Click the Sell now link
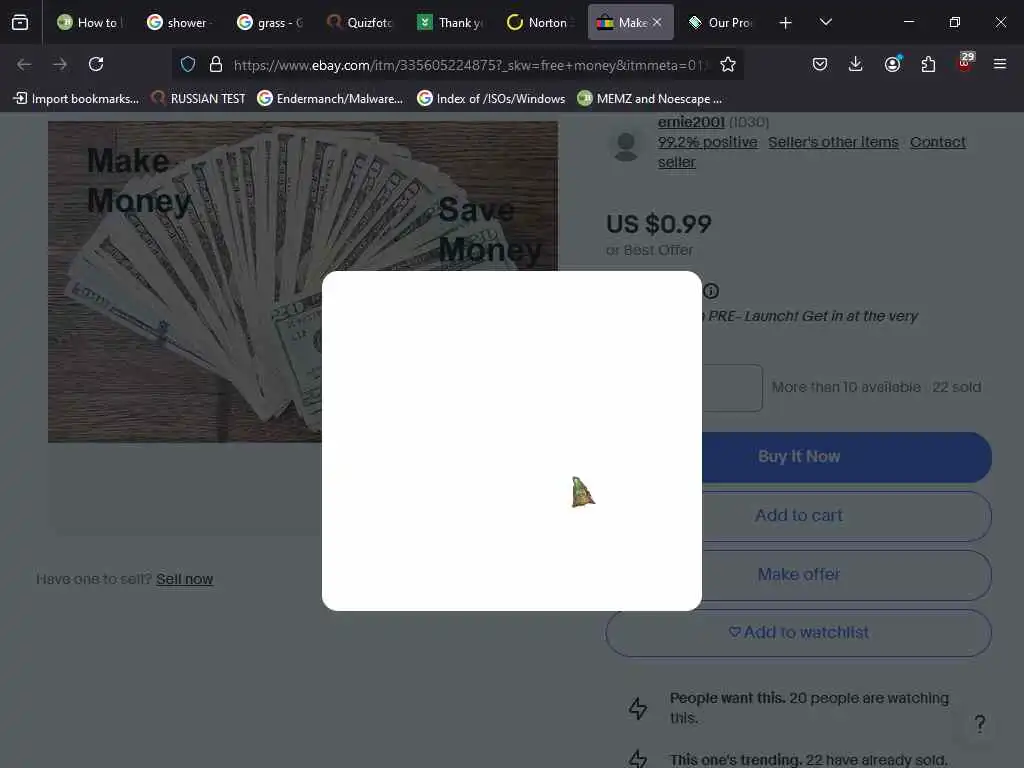 click(184, 579)
